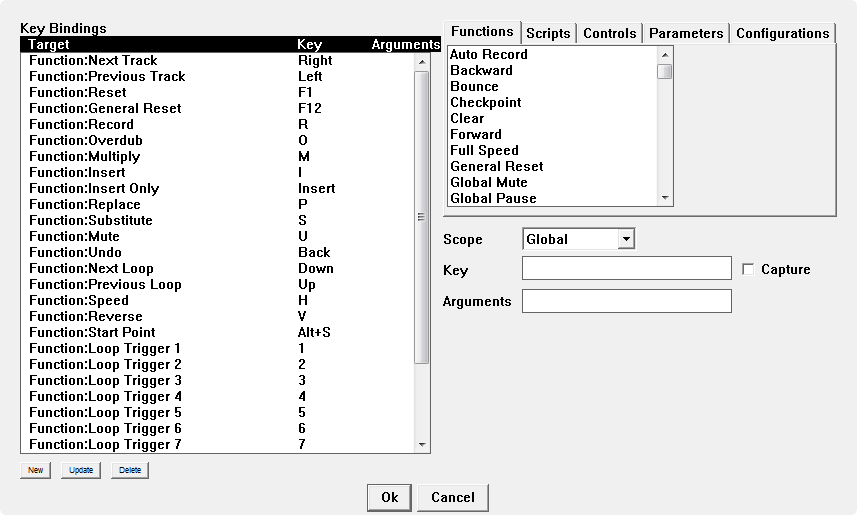Click the Update button

pos(81,470)
